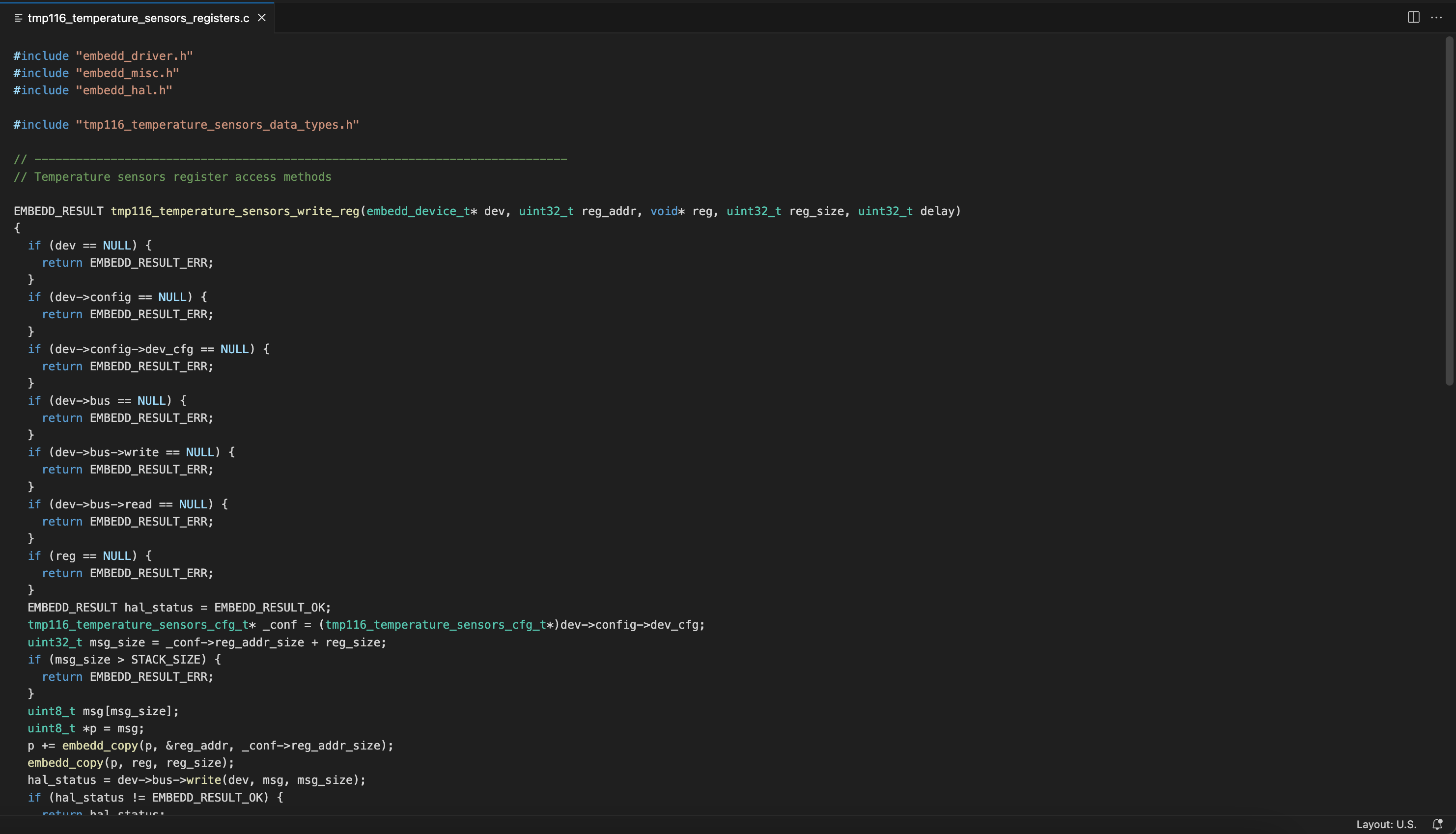
Task: Click the tmp116_temperature_sensors_data_types.h include string
Action: coord(217,124)
